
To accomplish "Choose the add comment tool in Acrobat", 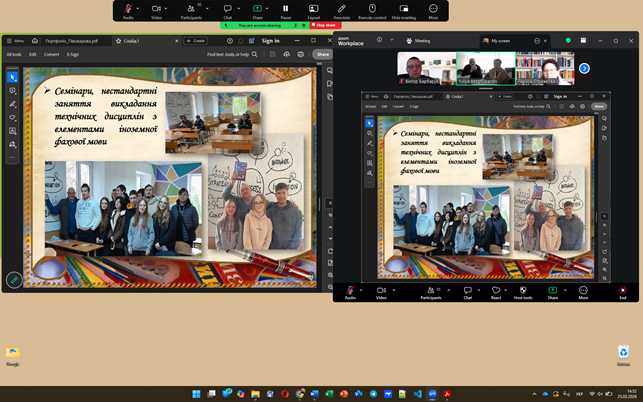I will coord(12,91).
